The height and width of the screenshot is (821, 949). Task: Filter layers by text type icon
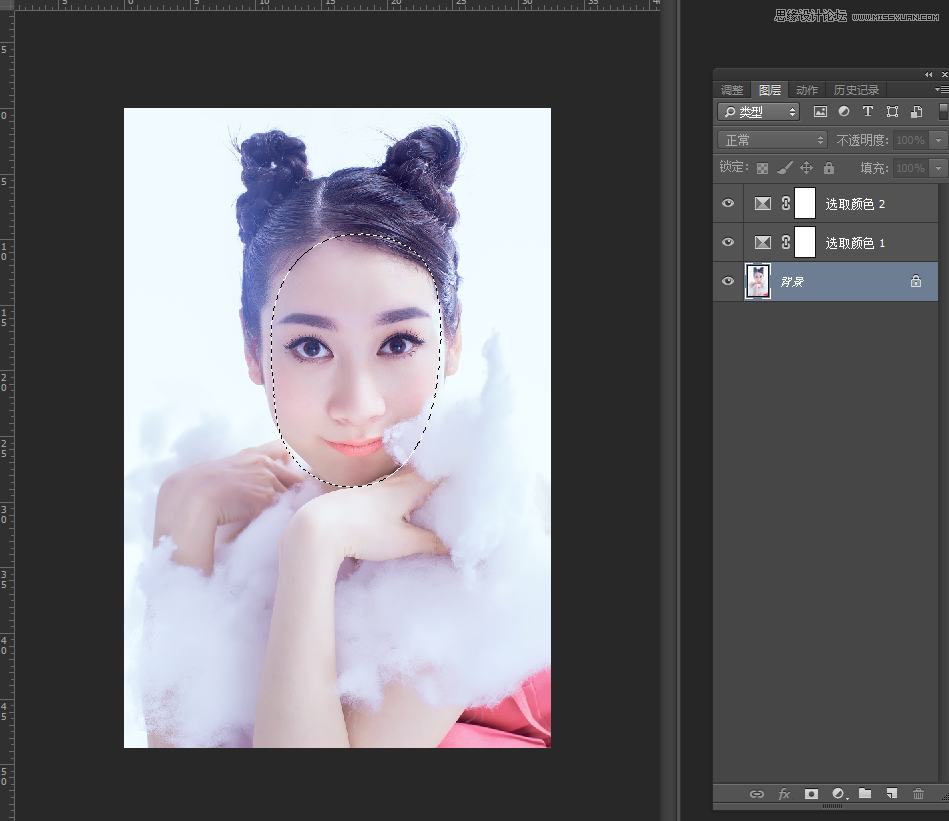pos(868,112)
